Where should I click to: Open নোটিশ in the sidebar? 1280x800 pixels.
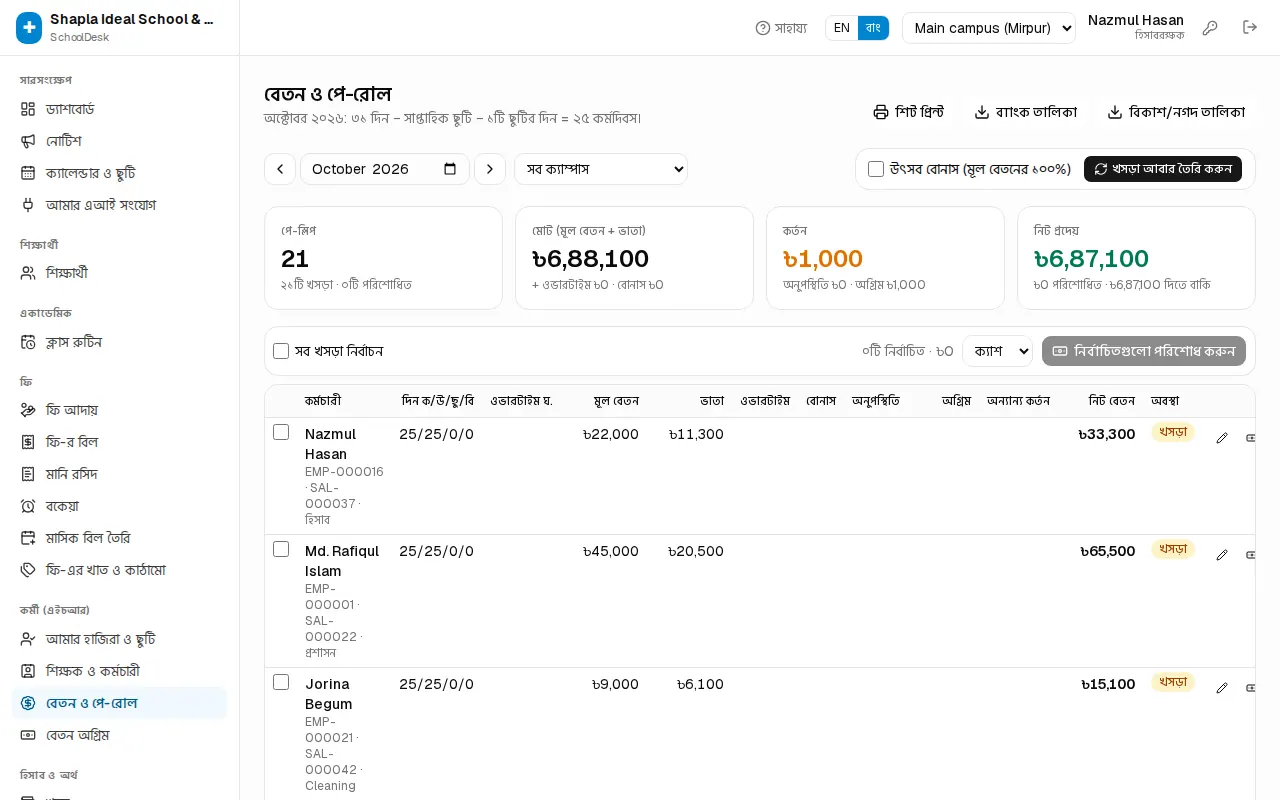tap(120, 141)
